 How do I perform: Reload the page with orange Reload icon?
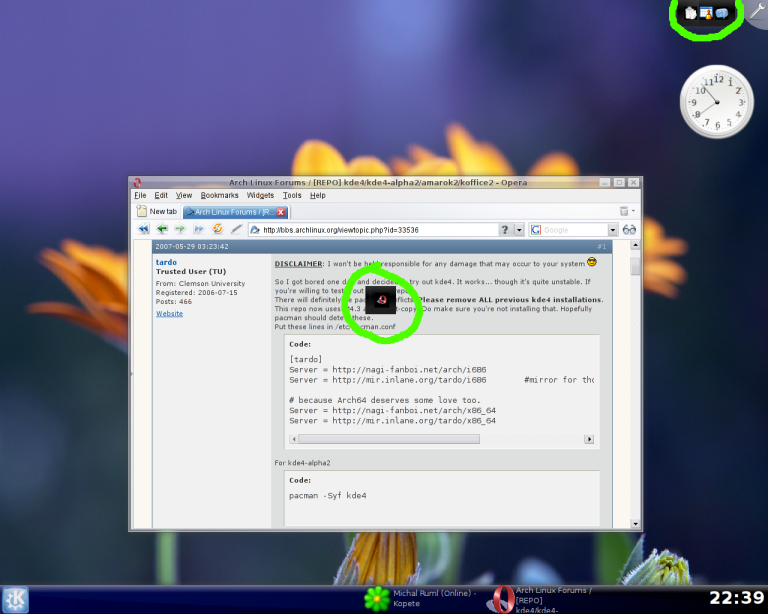(x=217, y=229)
